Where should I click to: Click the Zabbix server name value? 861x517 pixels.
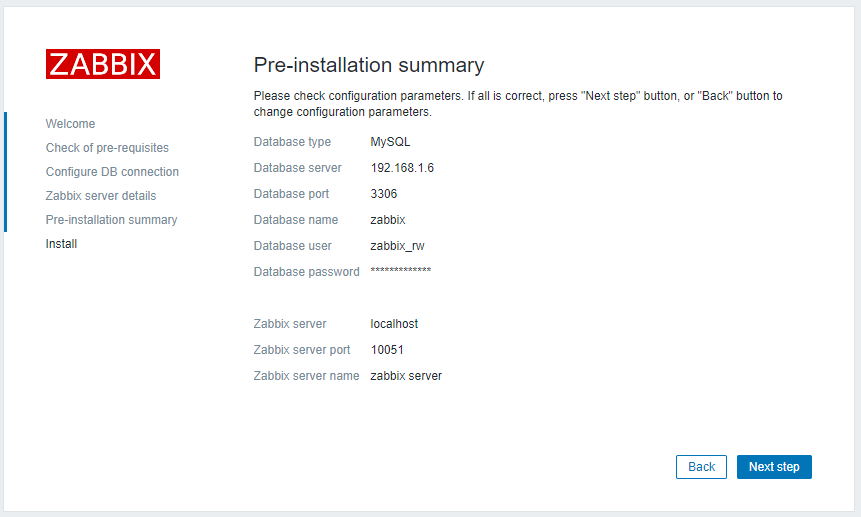tap(406, 376)
